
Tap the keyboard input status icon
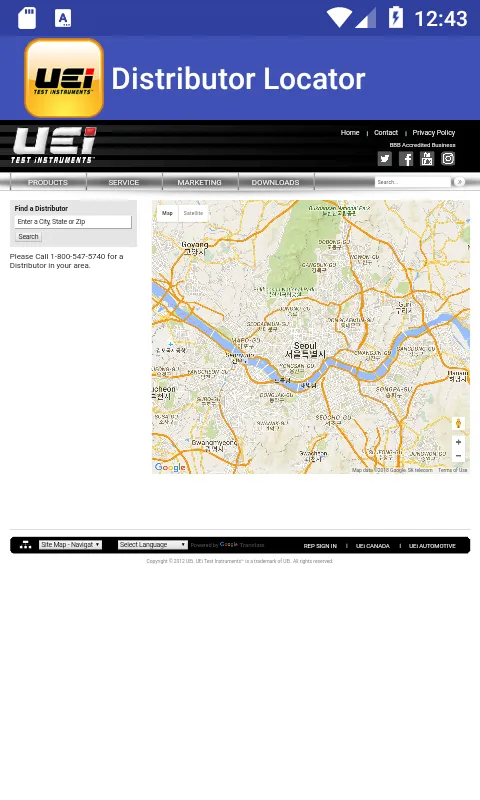point(63,18)
